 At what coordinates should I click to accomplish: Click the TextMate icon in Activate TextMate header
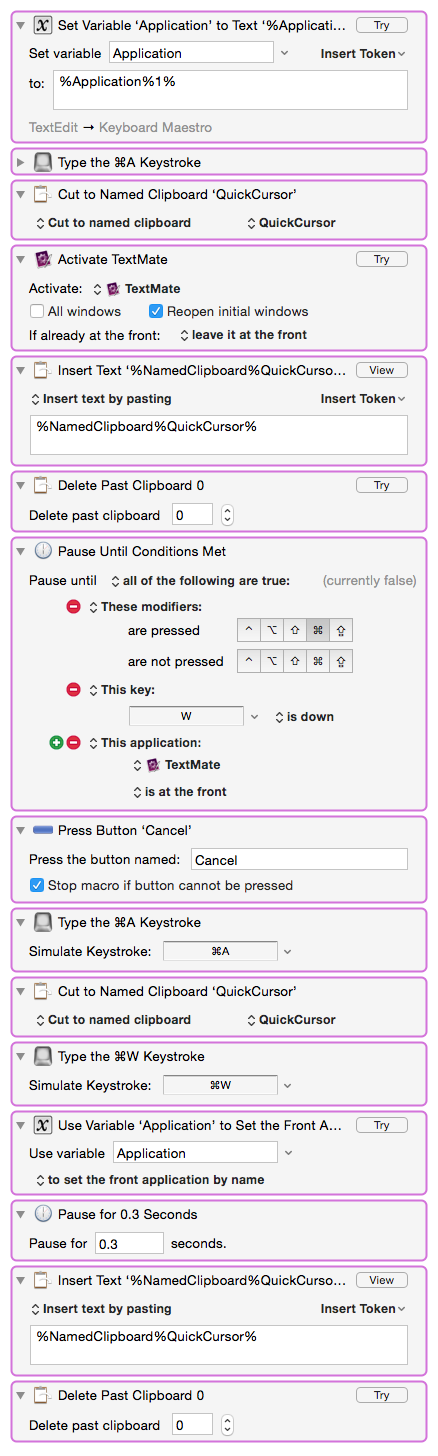point(43,259)
